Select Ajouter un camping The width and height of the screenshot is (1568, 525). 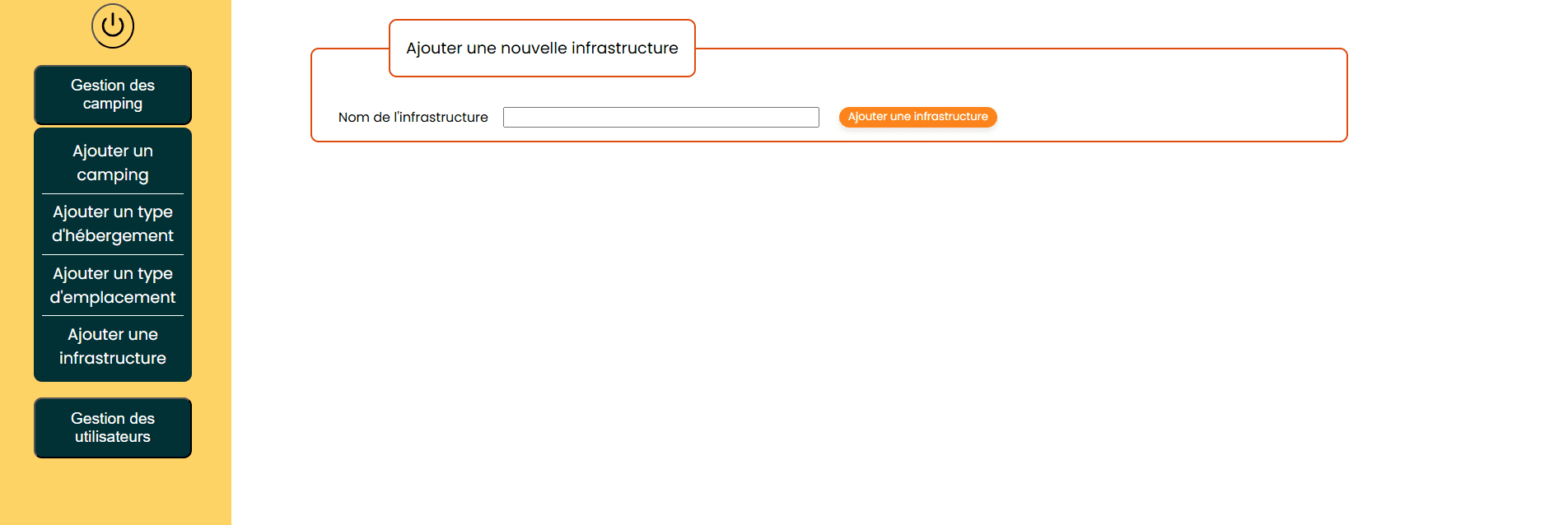pyautogui.click(x=113, y=163)
